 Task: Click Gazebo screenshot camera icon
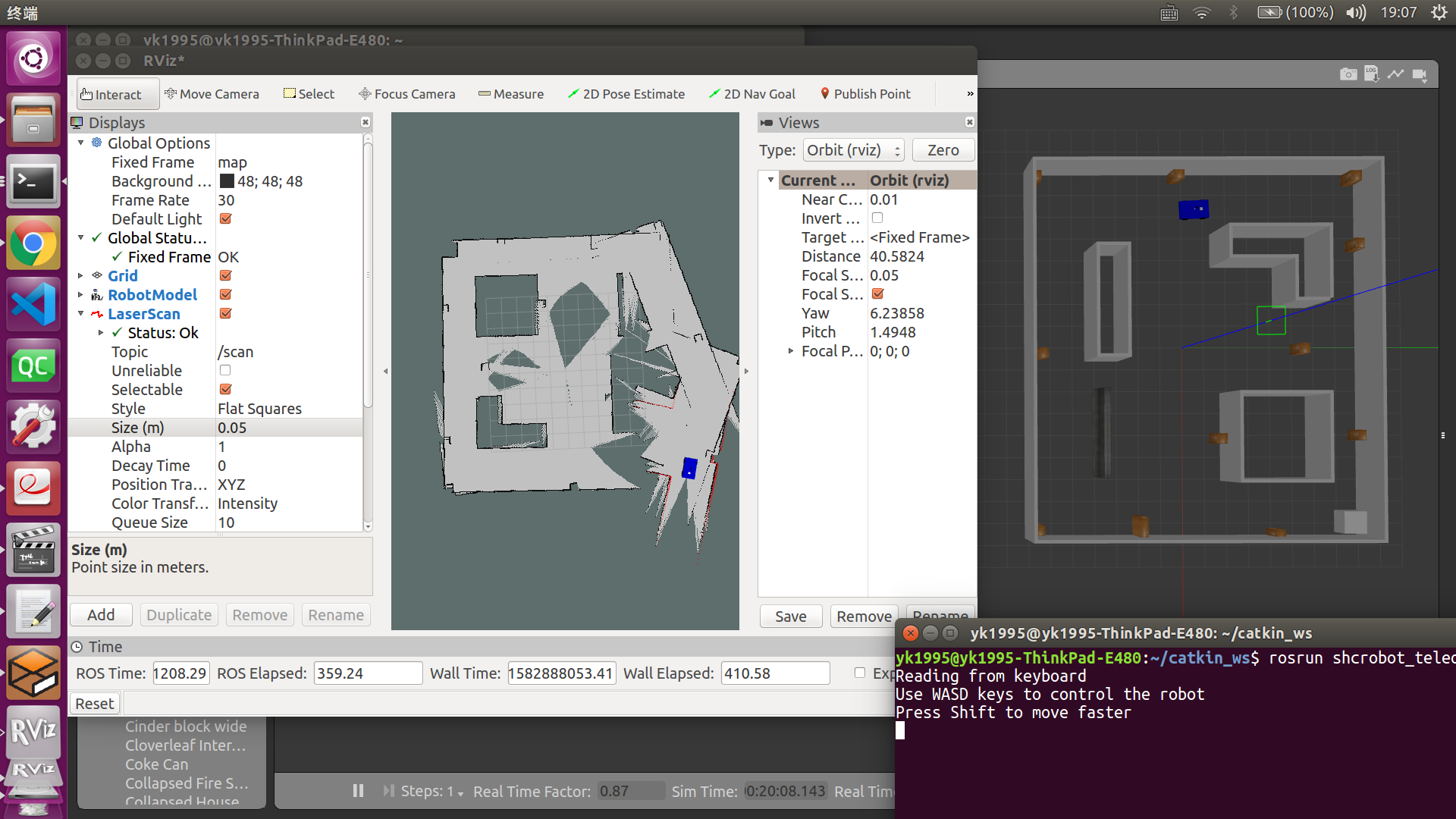pos(1348,74)
